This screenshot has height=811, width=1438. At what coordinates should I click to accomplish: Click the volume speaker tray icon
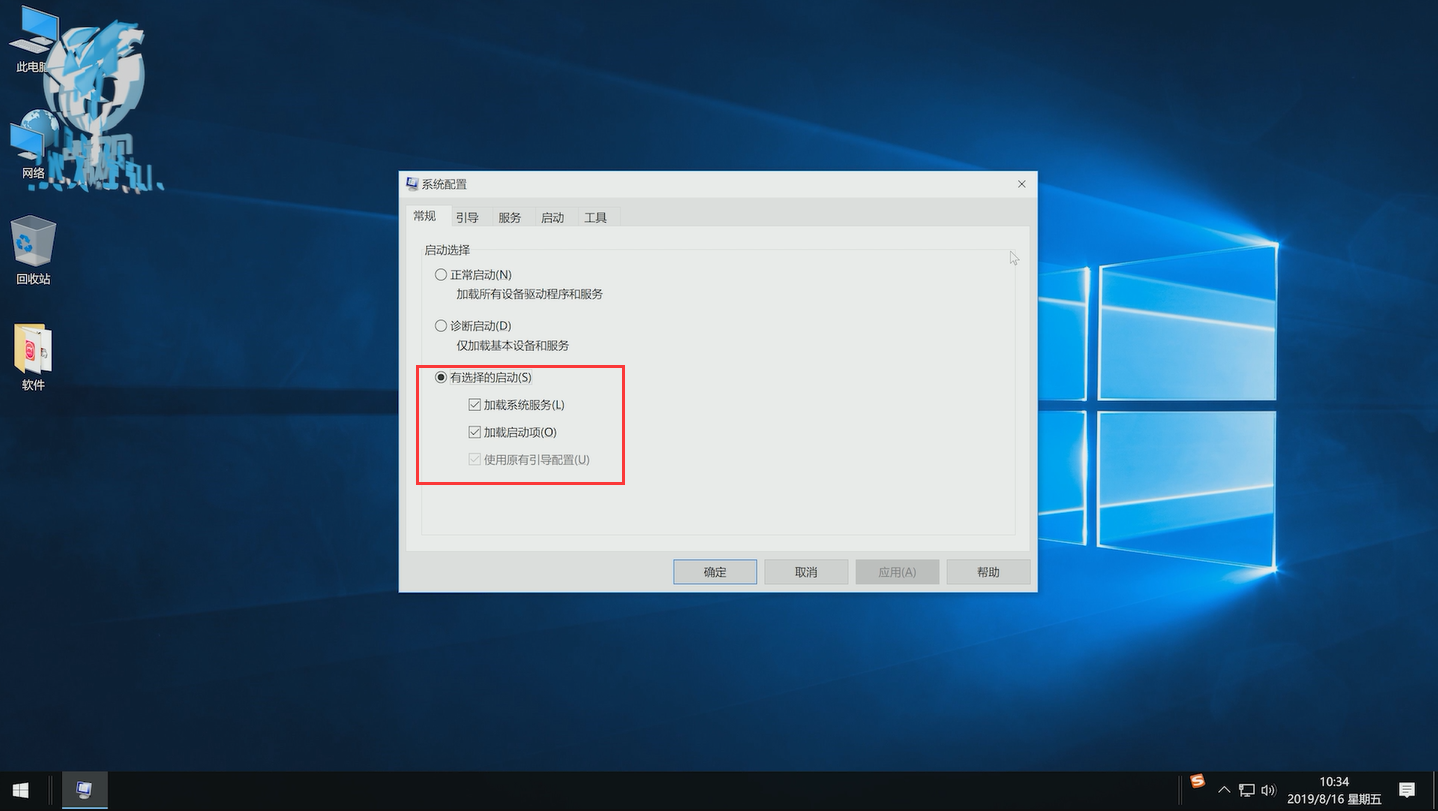tap(1270, 790)
